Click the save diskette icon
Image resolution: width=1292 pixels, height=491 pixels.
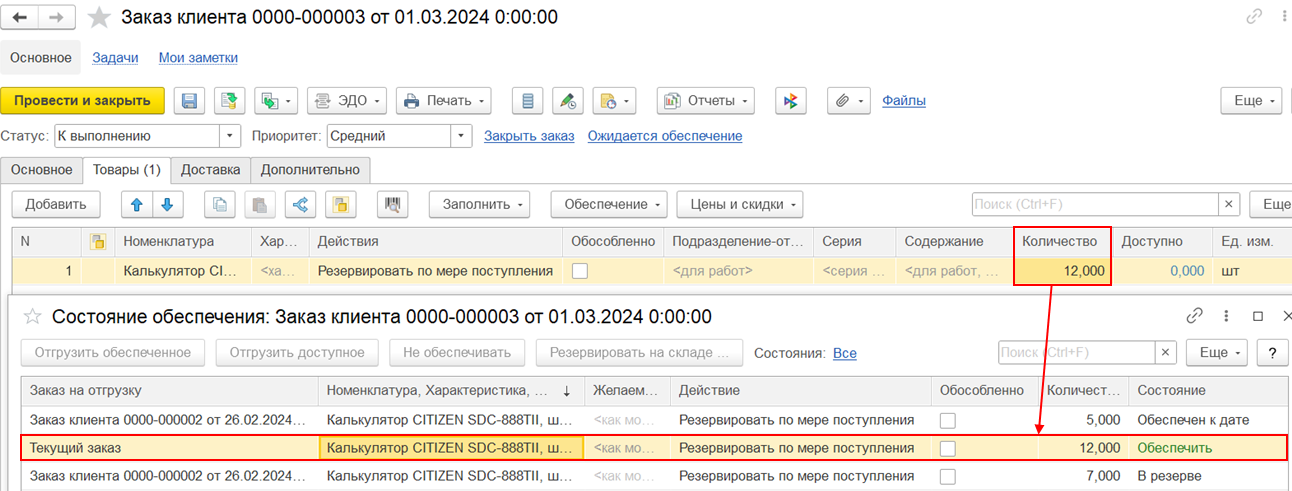[190, 100]
